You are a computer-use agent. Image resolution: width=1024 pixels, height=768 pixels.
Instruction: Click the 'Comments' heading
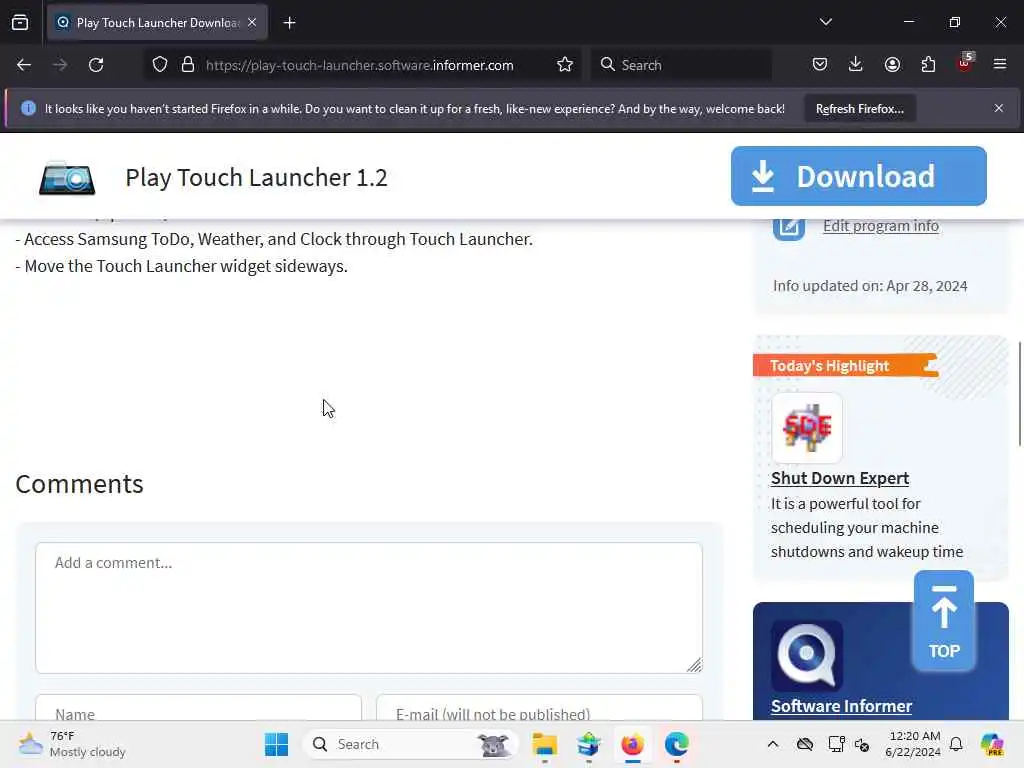(79, 484)
